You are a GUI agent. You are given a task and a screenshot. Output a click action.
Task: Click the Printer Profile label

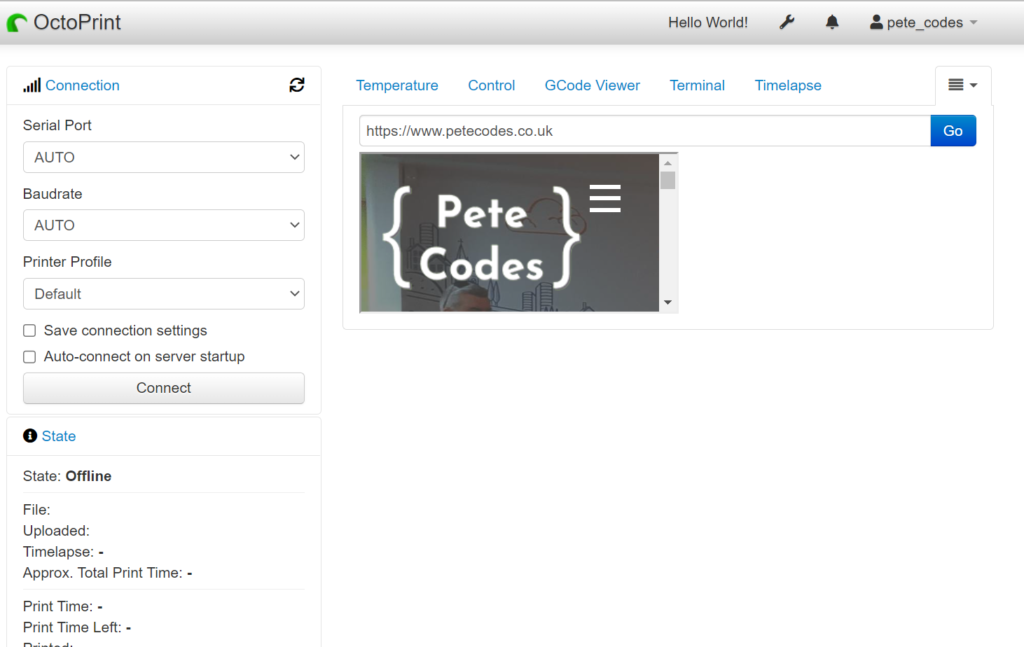pyautogui.click(x=67, y=262)
